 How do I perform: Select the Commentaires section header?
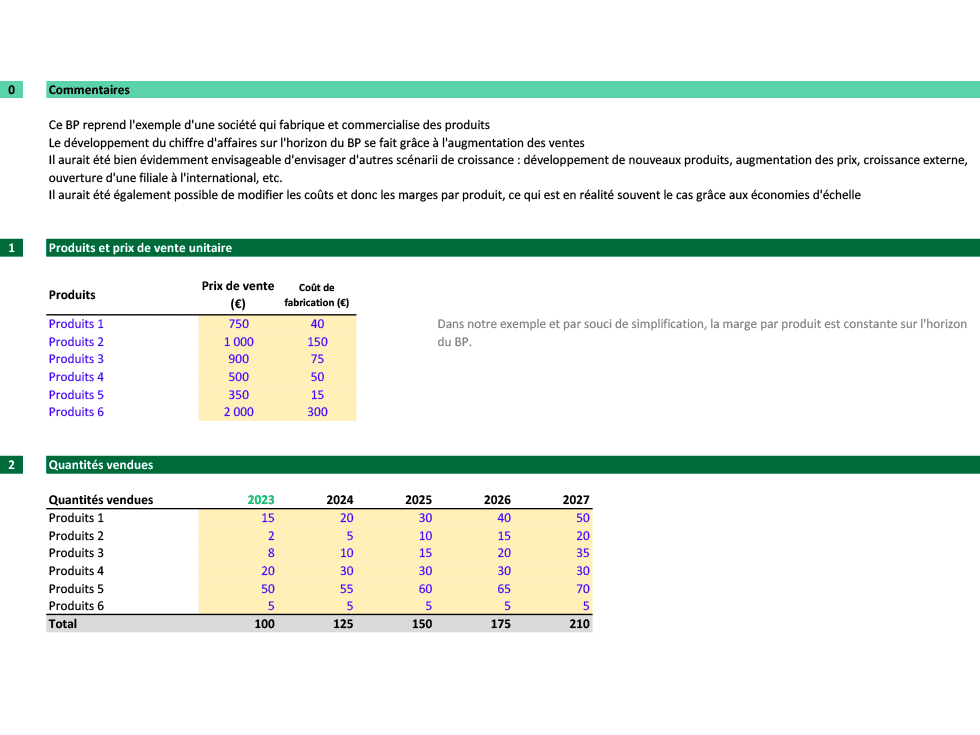click(x=512, y=89)
